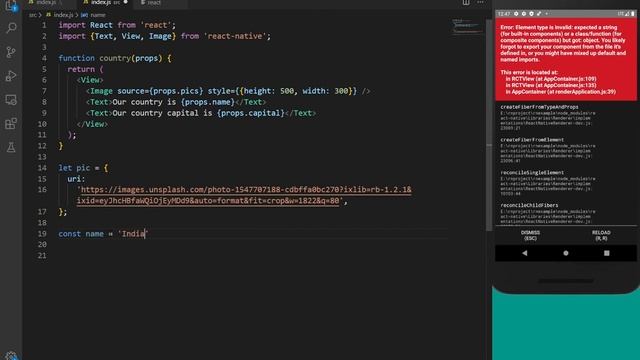Click reconcileSingleElement stack frame
The image size is (640, 360).
pyautogui.click(x=548, y=183)
